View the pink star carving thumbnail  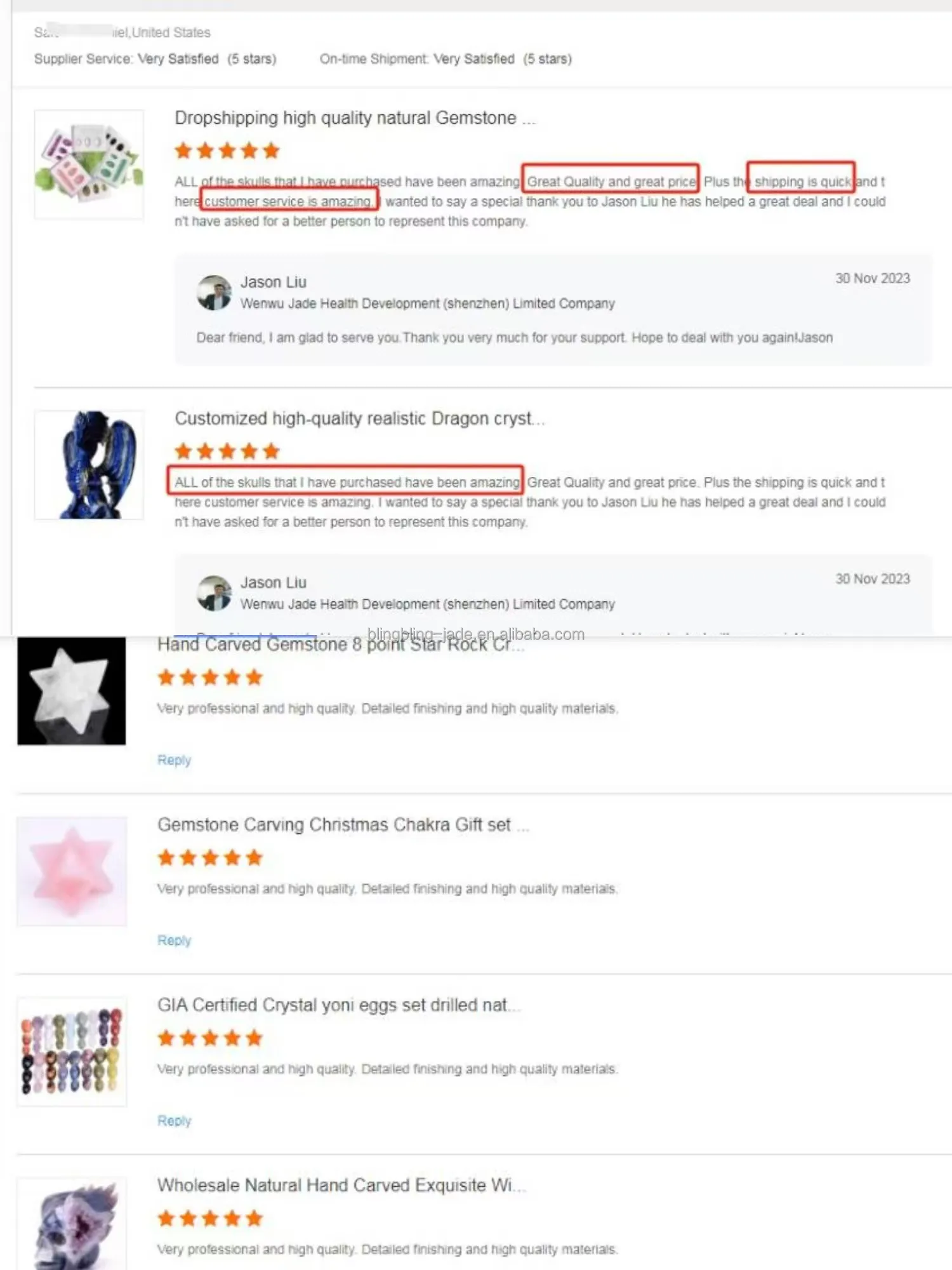pos(72,871)
